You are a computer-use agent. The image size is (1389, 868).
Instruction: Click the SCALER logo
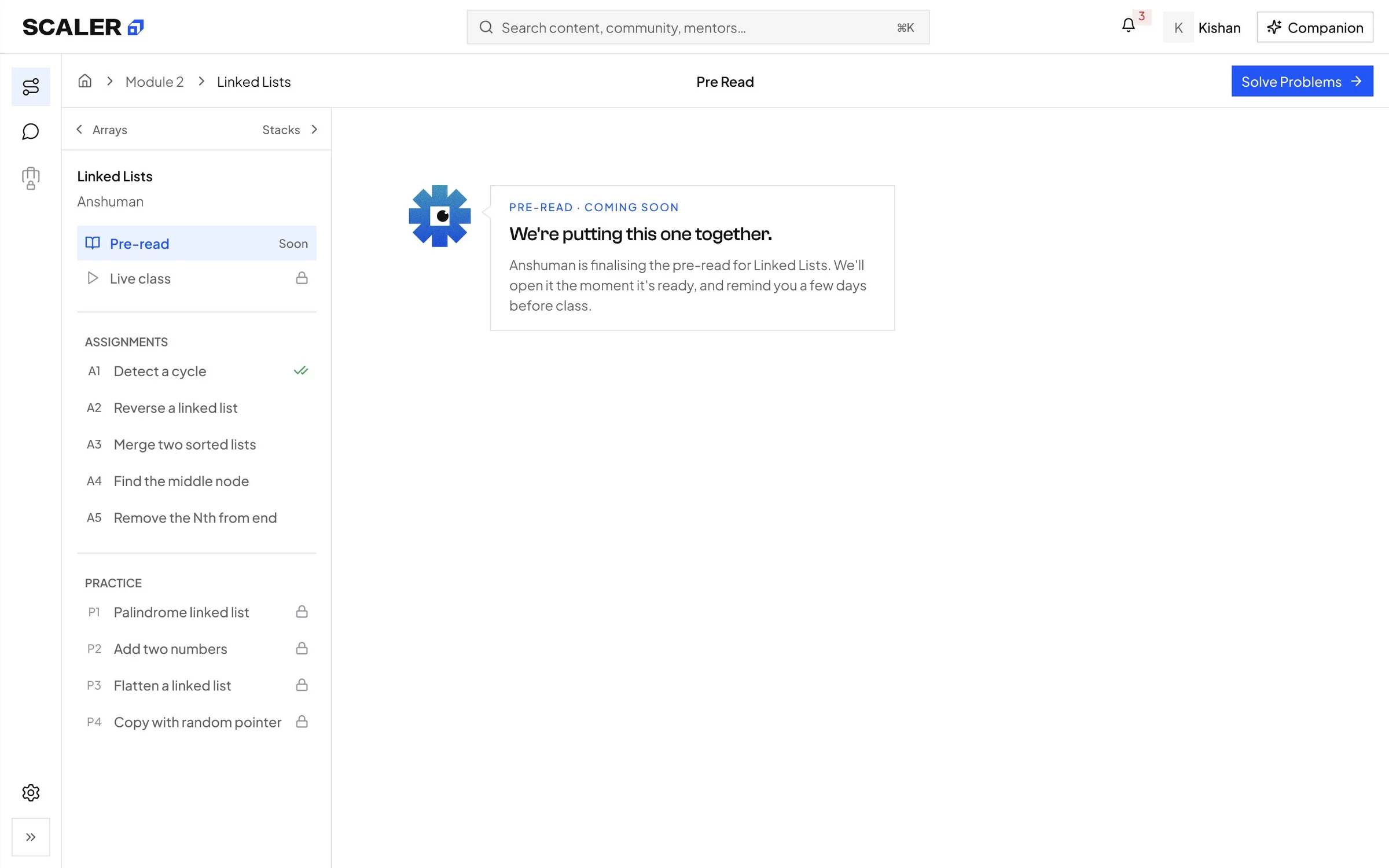coord(83,27)
